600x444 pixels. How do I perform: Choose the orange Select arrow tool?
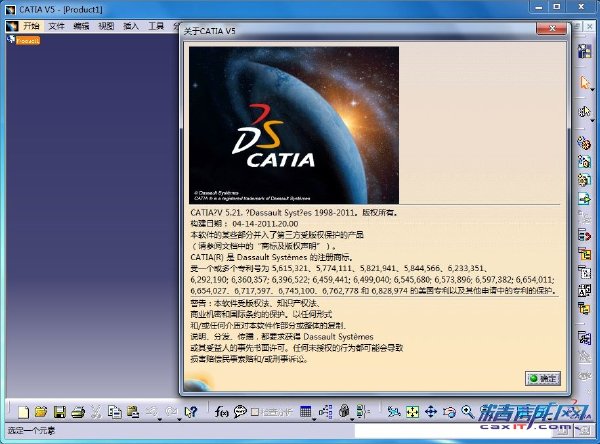pyautogui.click(x=584, y=82)
